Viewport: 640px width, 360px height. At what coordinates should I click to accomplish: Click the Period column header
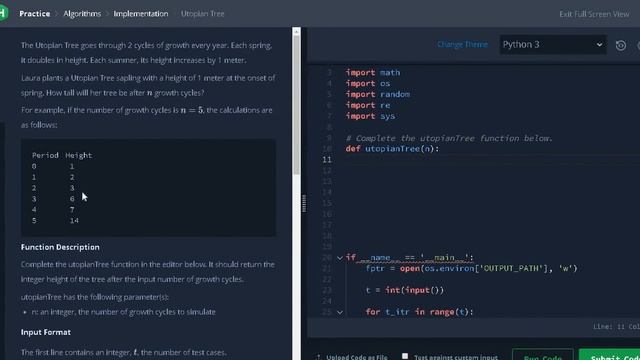point(45,156)
